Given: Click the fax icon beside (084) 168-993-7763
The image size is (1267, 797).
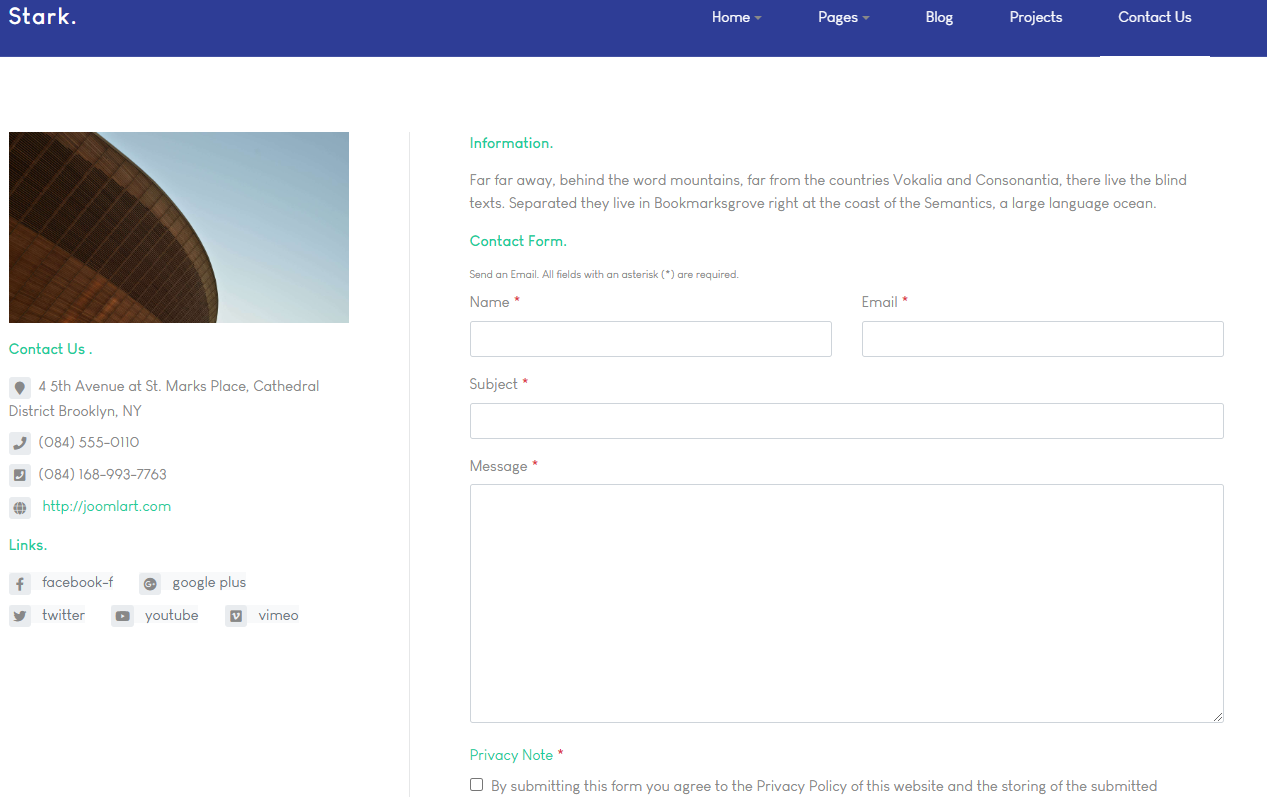Looking at the screenshot, I should point(20,475).
